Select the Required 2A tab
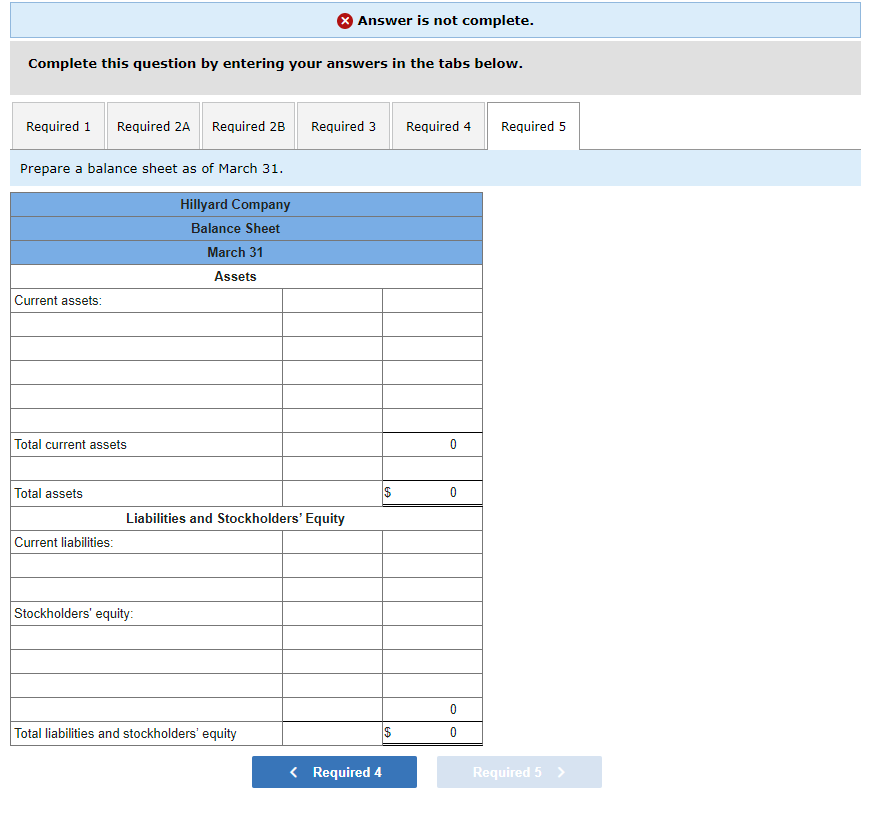Screen dimensions: 896x834 pos(152,126)
